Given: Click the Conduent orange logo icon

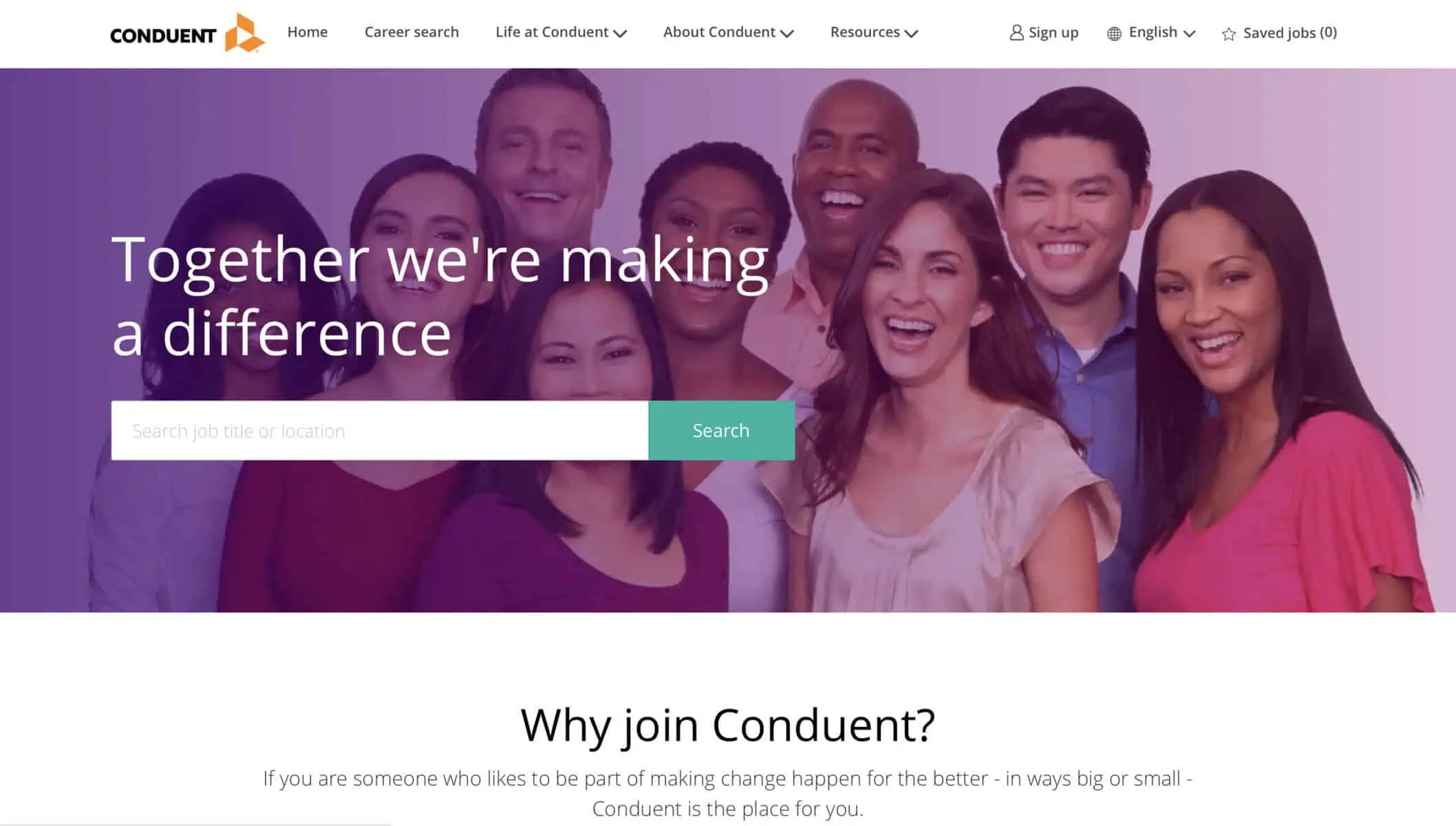Looking at the screenshot, I should [244, 32].
